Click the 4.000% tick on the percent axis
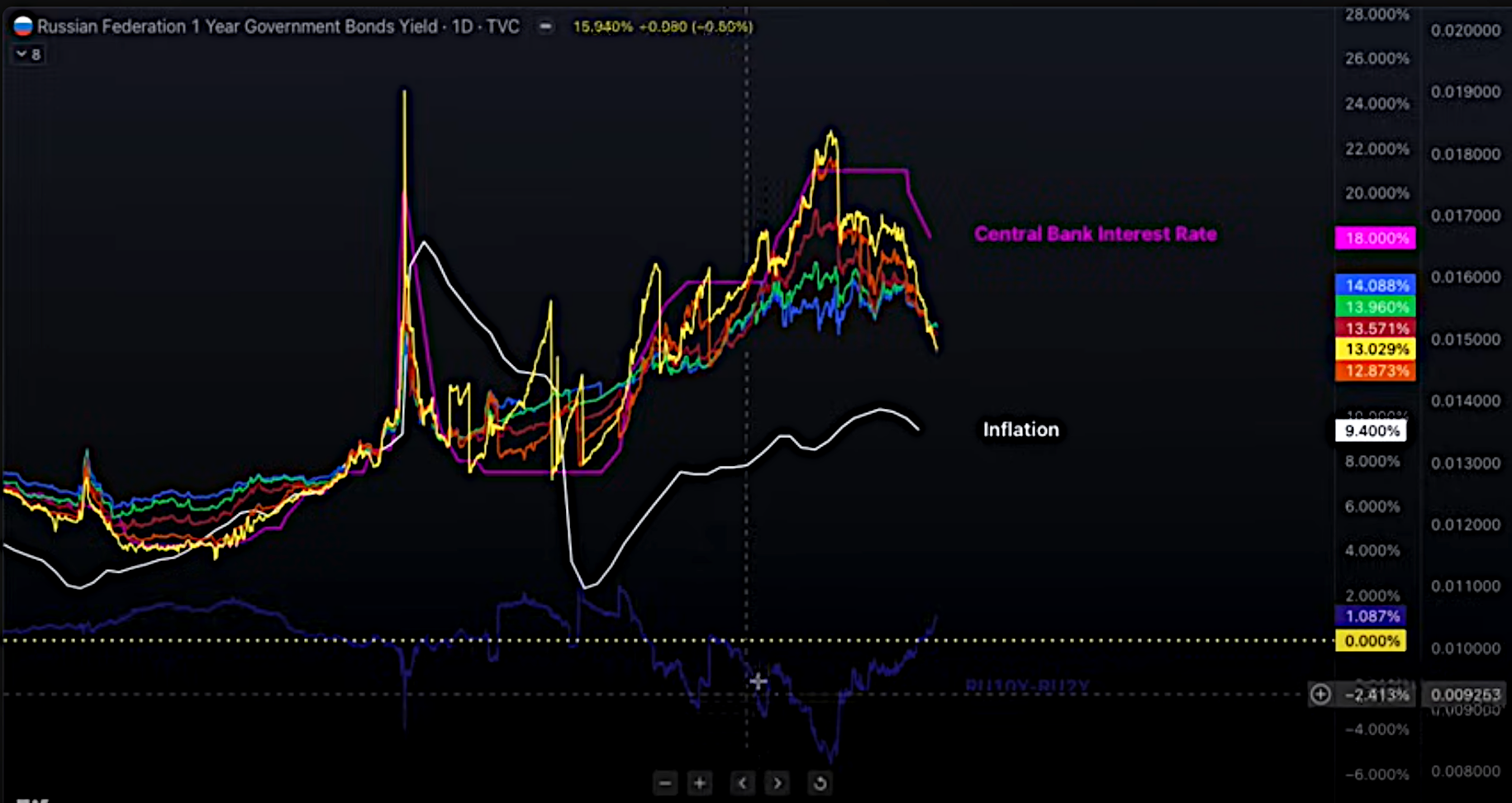 pyautogui.click(x=1372, y=551)
